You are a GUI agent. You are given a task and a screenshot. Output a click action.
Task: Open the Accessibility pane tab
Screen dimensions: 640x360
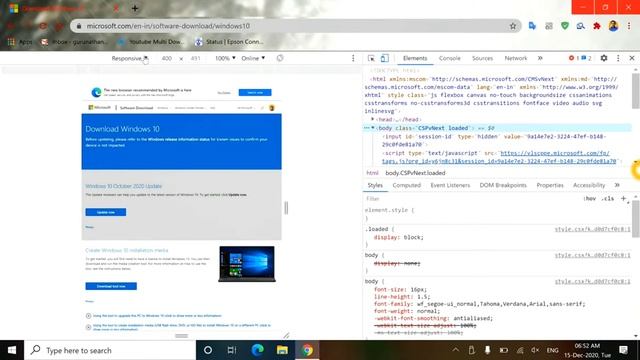click(589, 185)
